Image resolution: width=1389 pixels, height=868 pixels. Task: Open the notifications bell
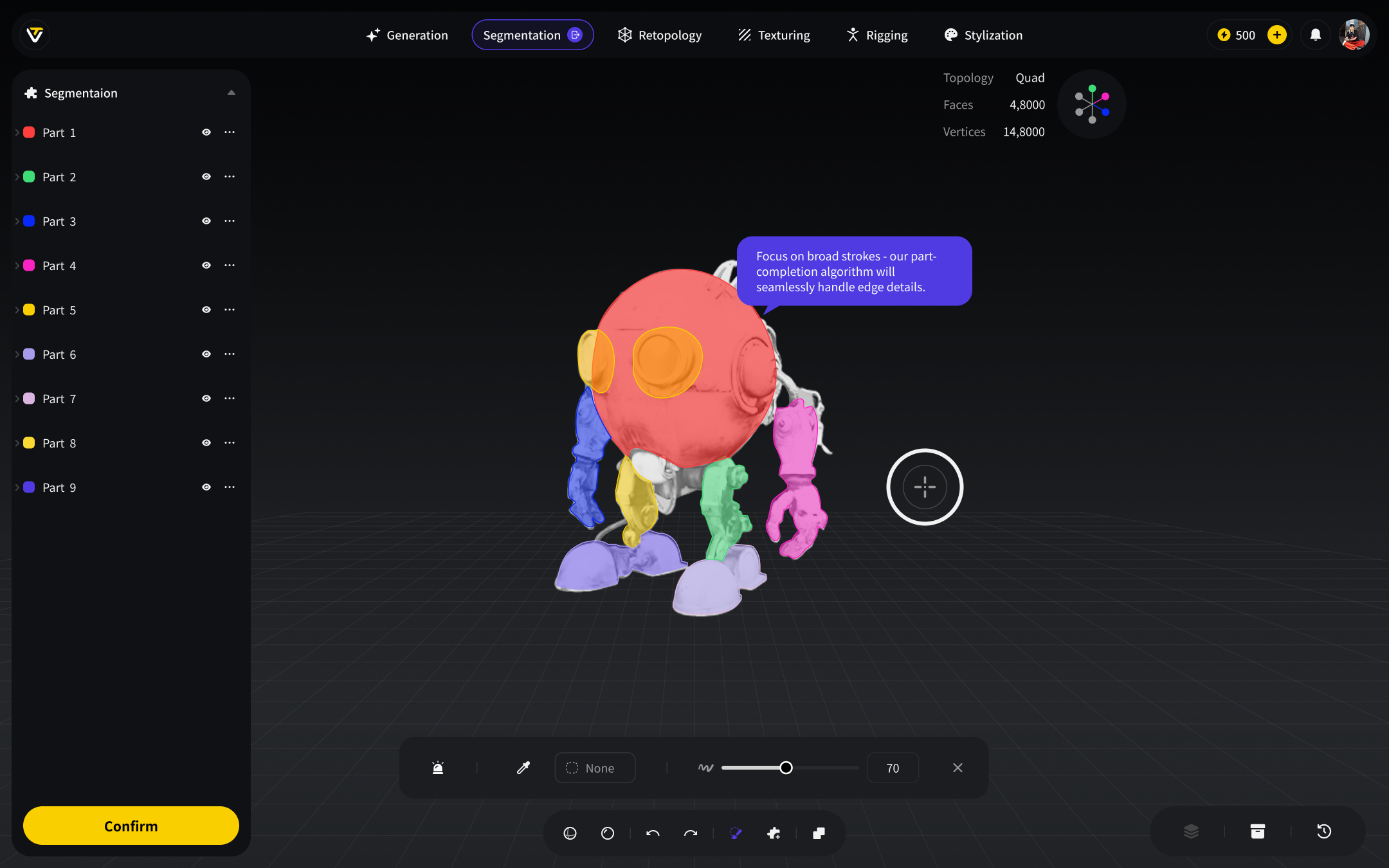pyautogui.click(x=1315, y=35)
